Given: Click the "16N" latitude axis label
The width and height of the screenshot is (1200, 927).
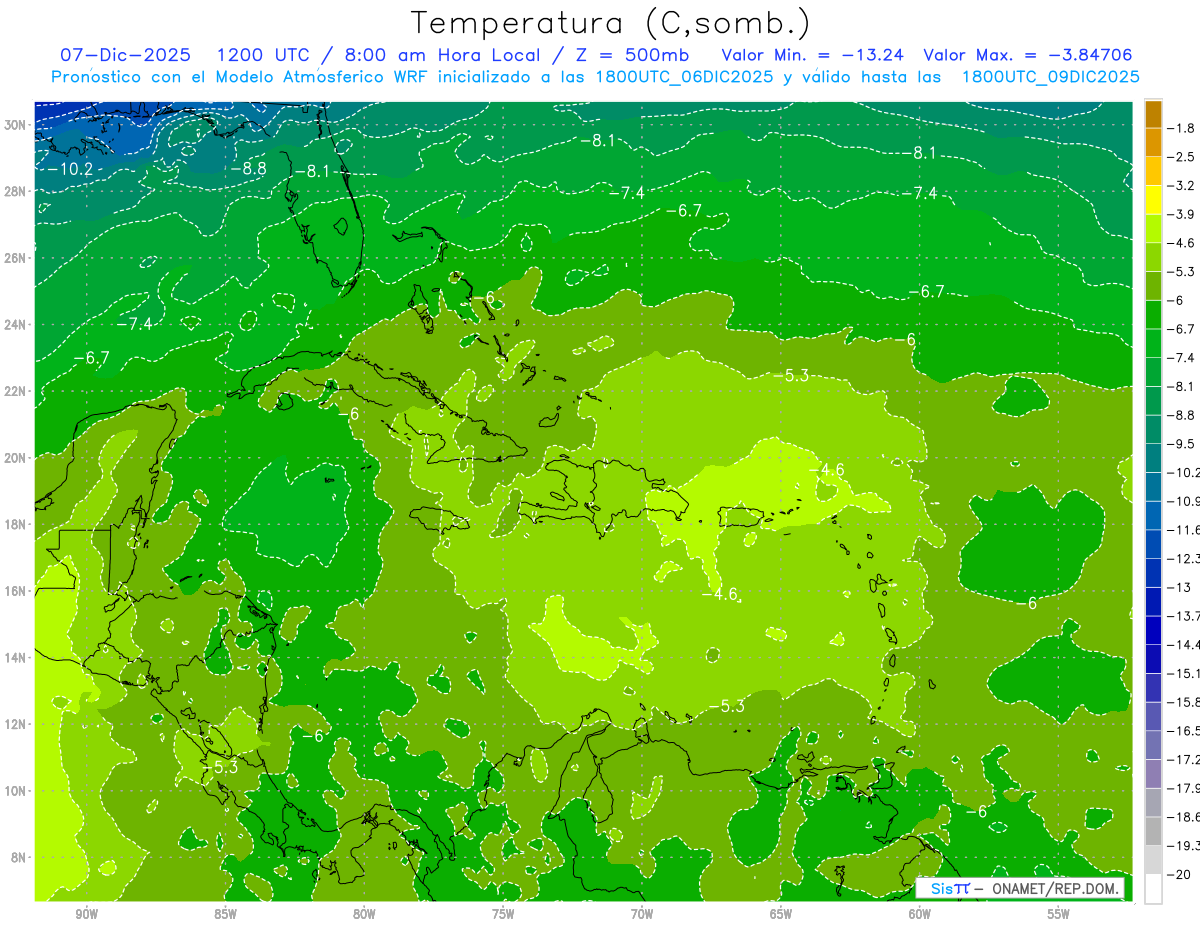Looking at the screenshot, I should coord(15,591).
